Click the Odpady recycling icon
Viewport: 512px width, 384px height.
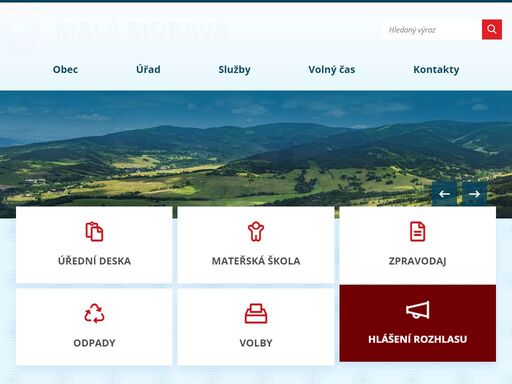coord(94,313)
